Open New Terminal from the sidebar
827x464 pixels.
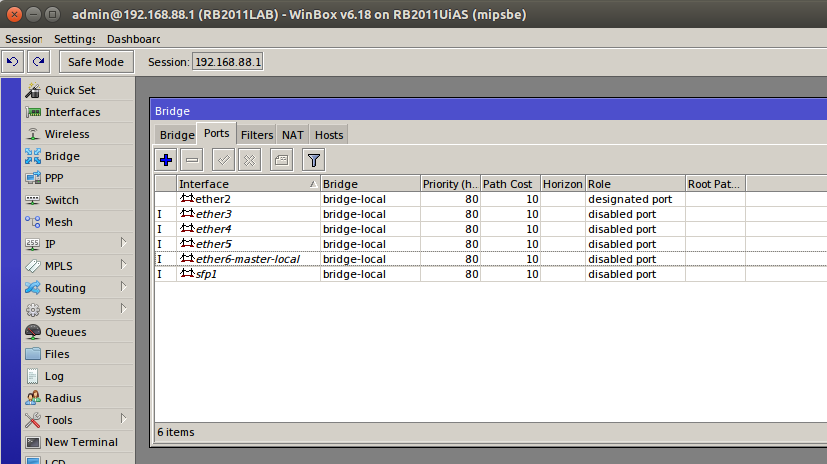click(x=80, y=442)
